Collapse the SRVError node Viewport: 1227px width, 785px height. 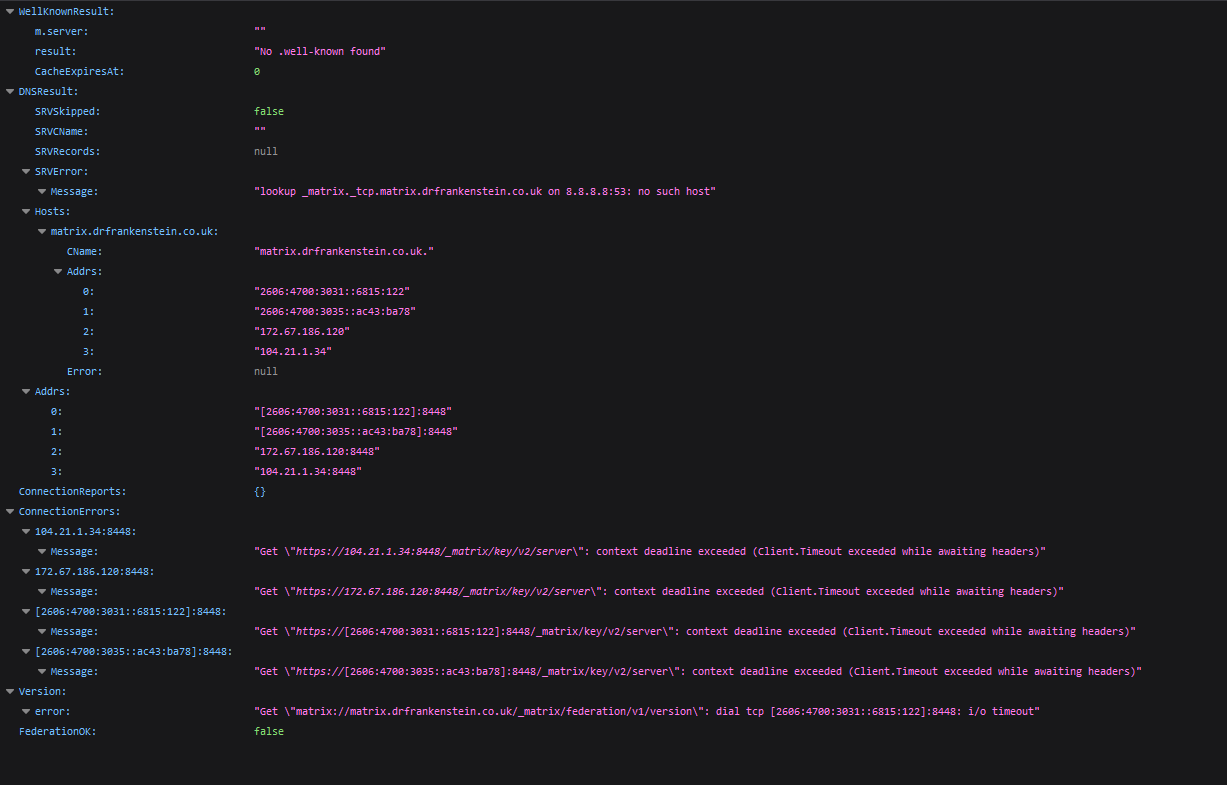[x=25, y=171]
